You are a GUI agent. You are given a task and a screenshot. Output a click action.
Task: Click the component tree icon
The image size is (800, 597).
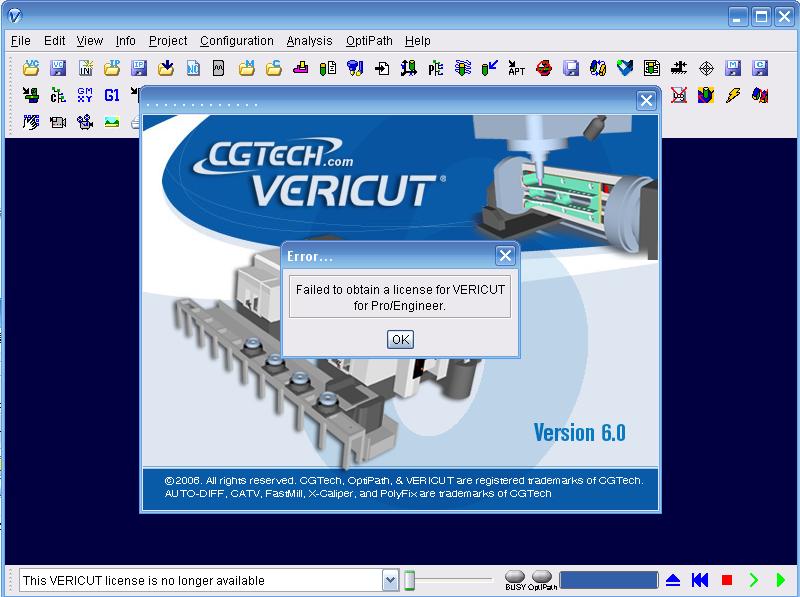58,95
